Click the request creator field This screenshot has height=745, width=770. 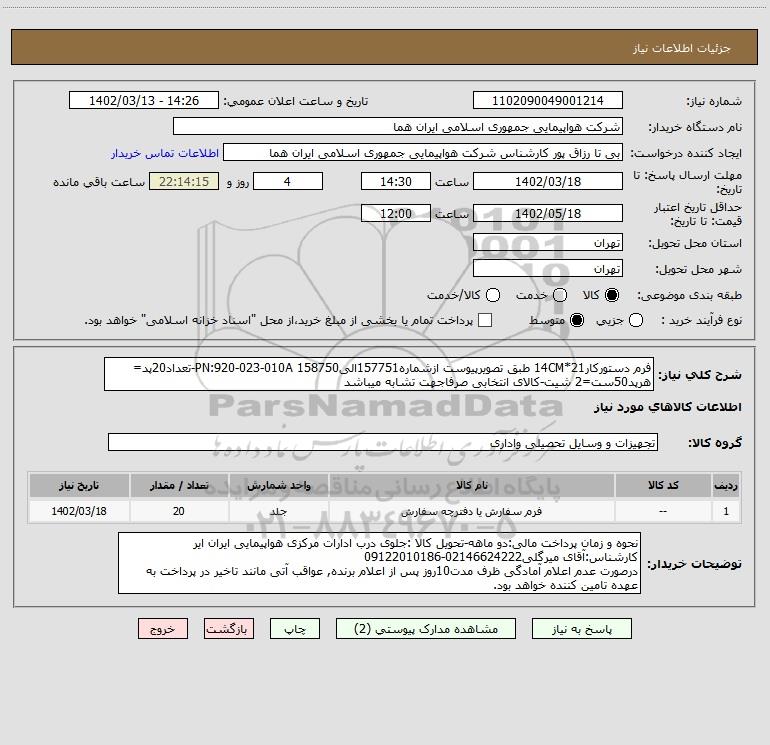point(423,153)
